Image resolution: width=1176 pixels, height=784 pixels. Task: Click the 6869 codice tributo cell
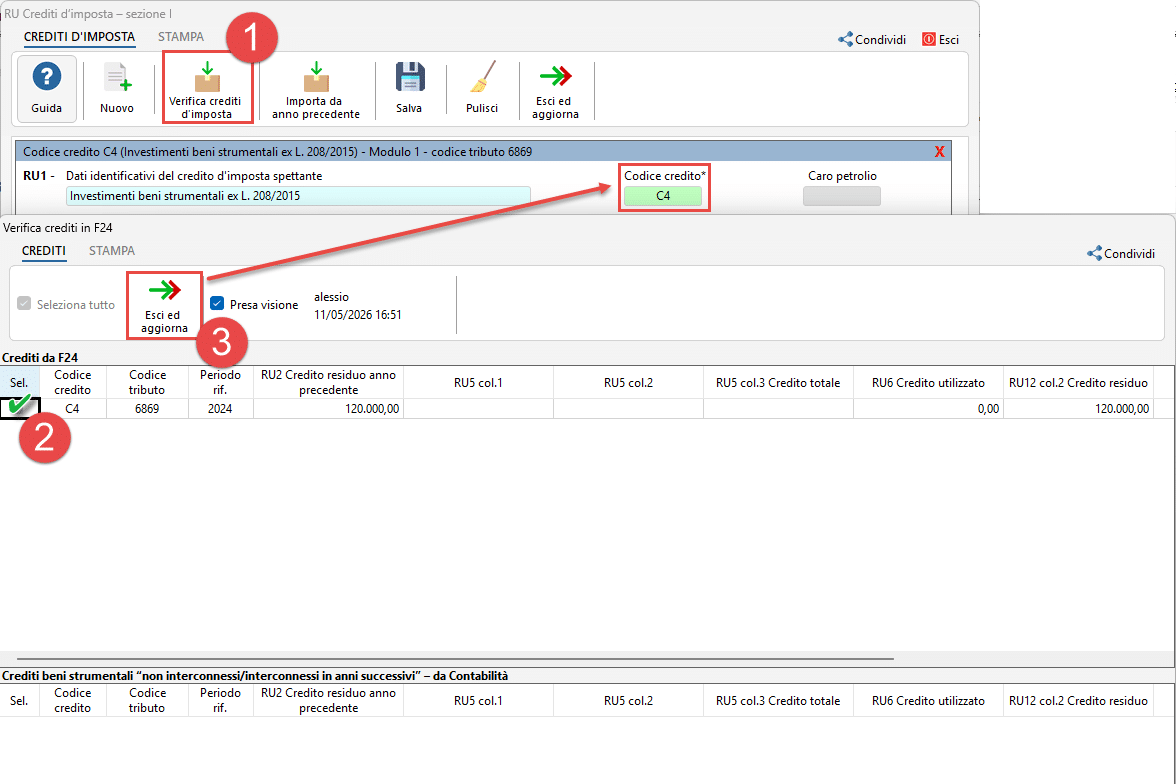pyautogui.click(x=147, y=409)
